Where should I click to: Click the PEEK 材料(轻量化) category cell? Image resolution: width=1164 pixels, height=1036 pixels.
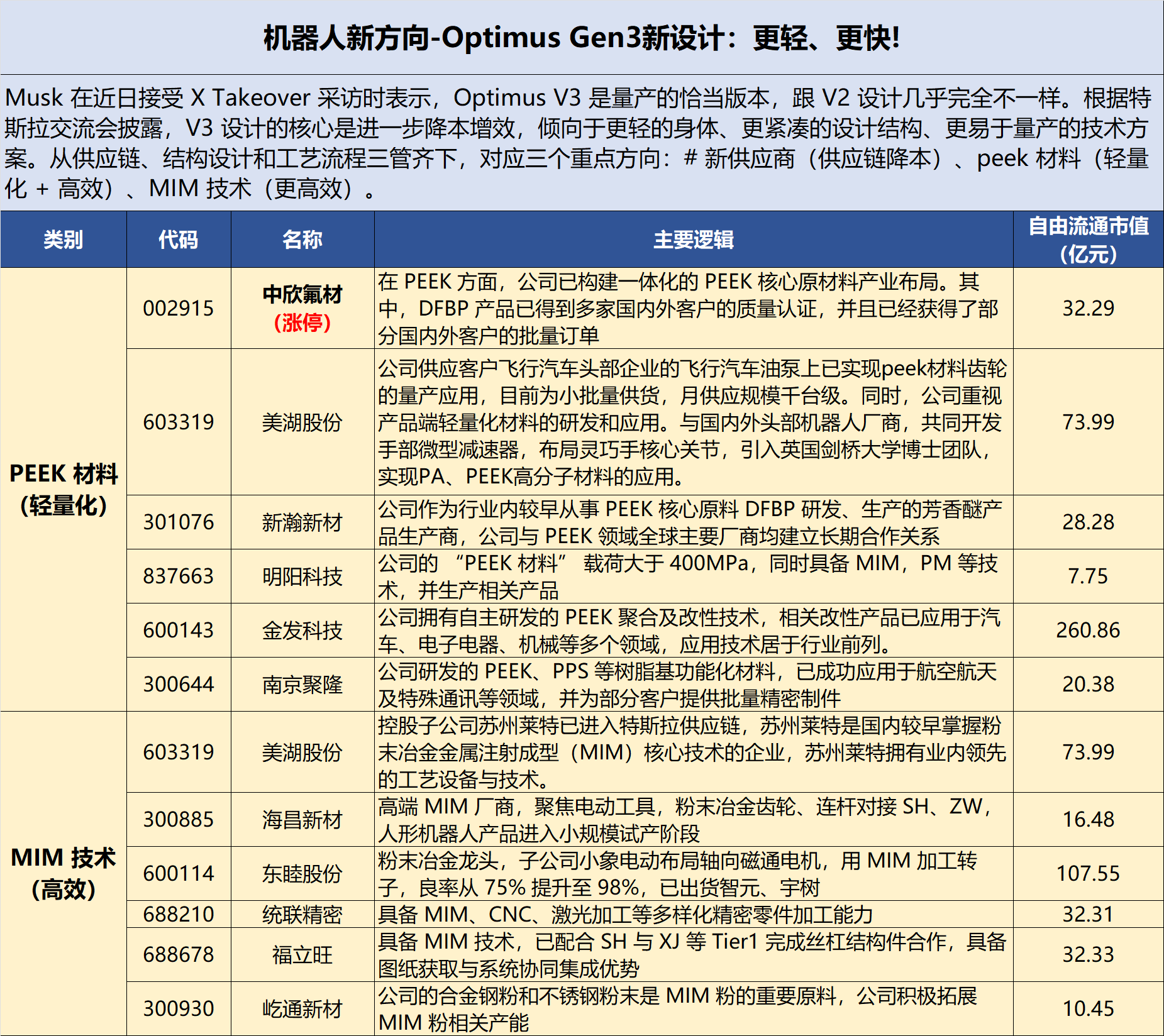64,490
